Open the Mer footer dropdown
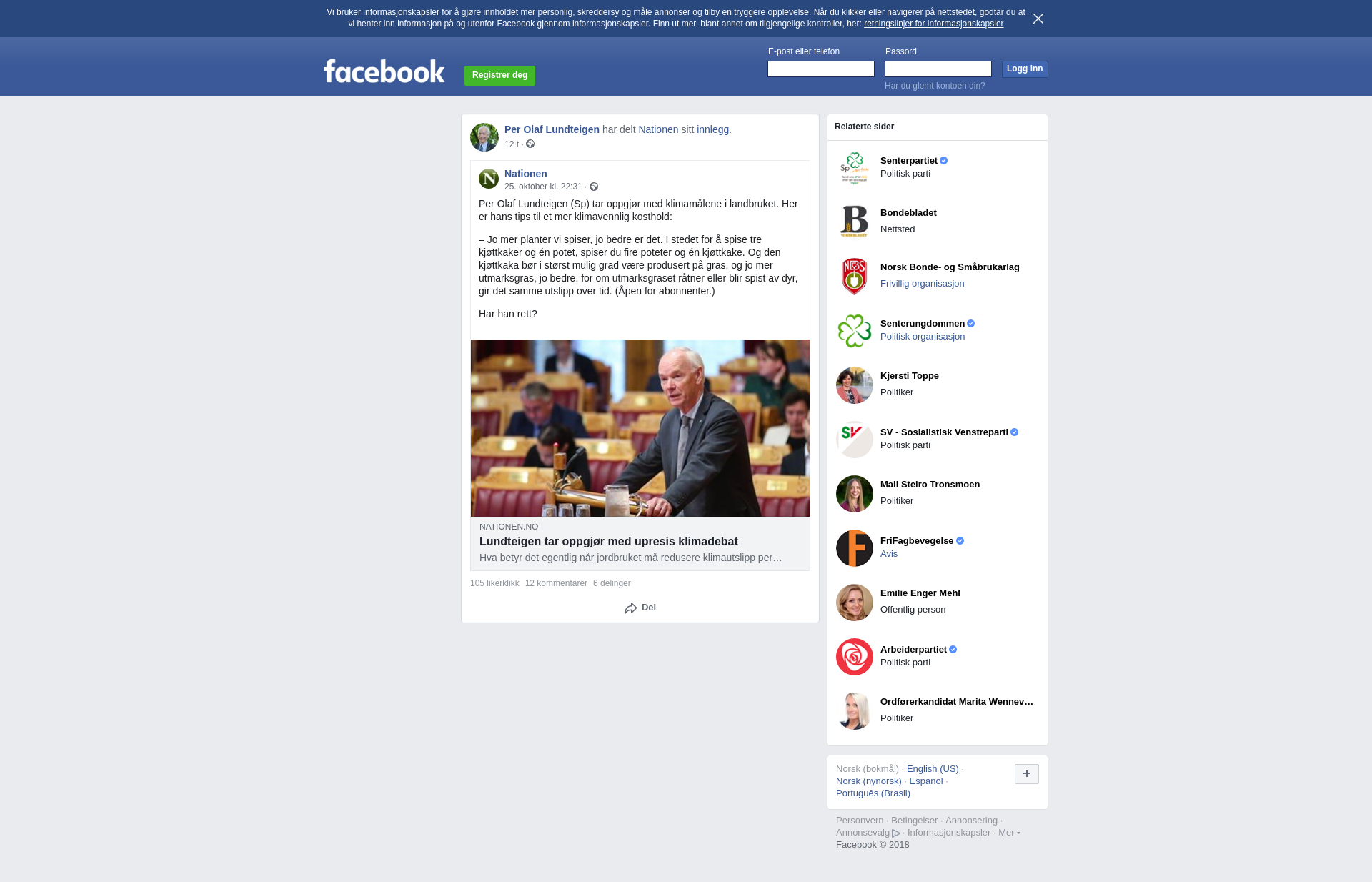Image resolution: width=1372 pixels, height=882 pixels. point(1009,833)
